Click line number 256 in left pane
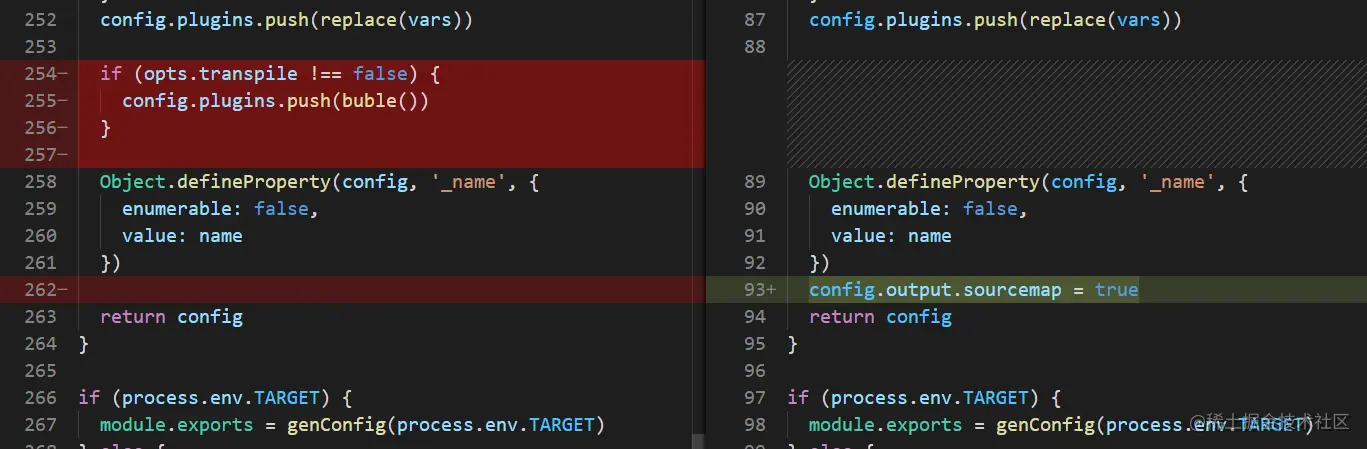The width and height of the screenshot is (1367, 449). (40, 128)
